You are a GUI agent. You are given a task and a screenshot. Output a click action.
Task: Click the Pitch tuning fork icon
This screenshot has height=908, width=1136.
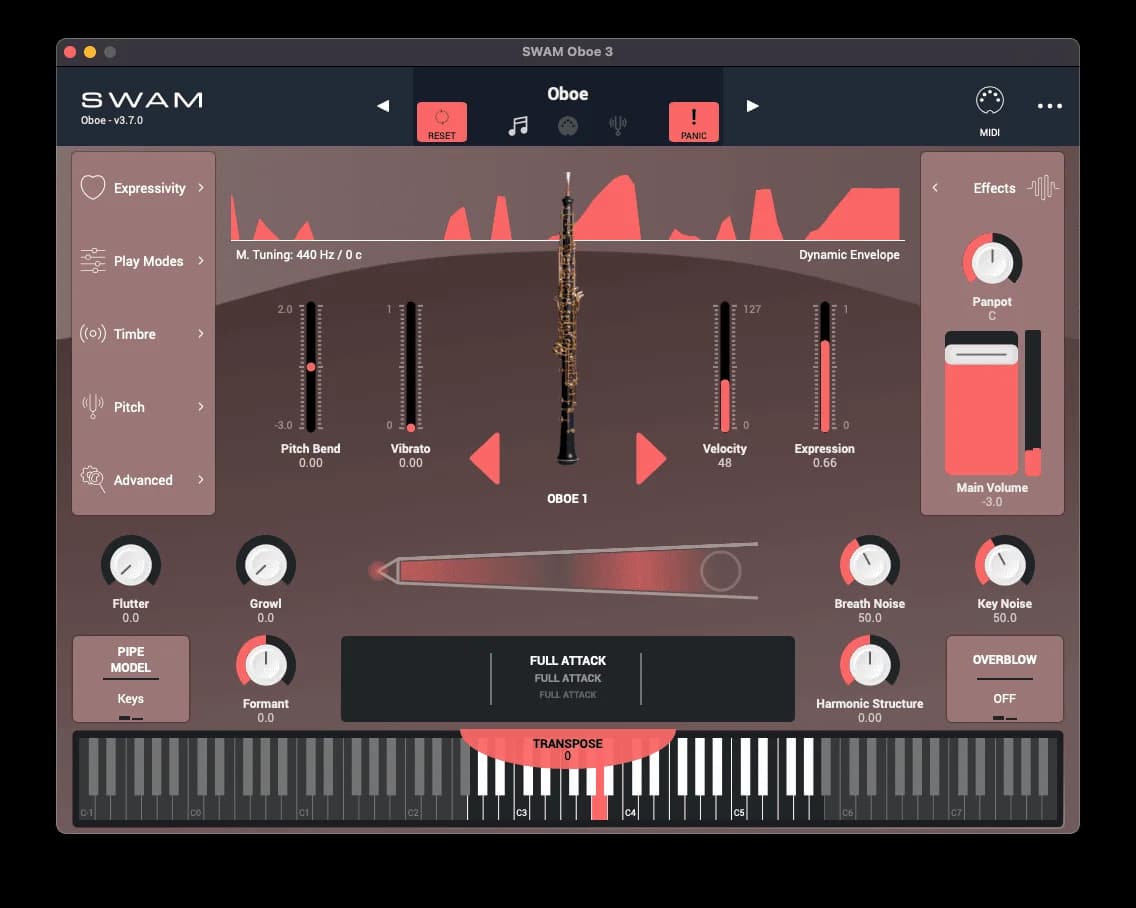coord(91,406)
